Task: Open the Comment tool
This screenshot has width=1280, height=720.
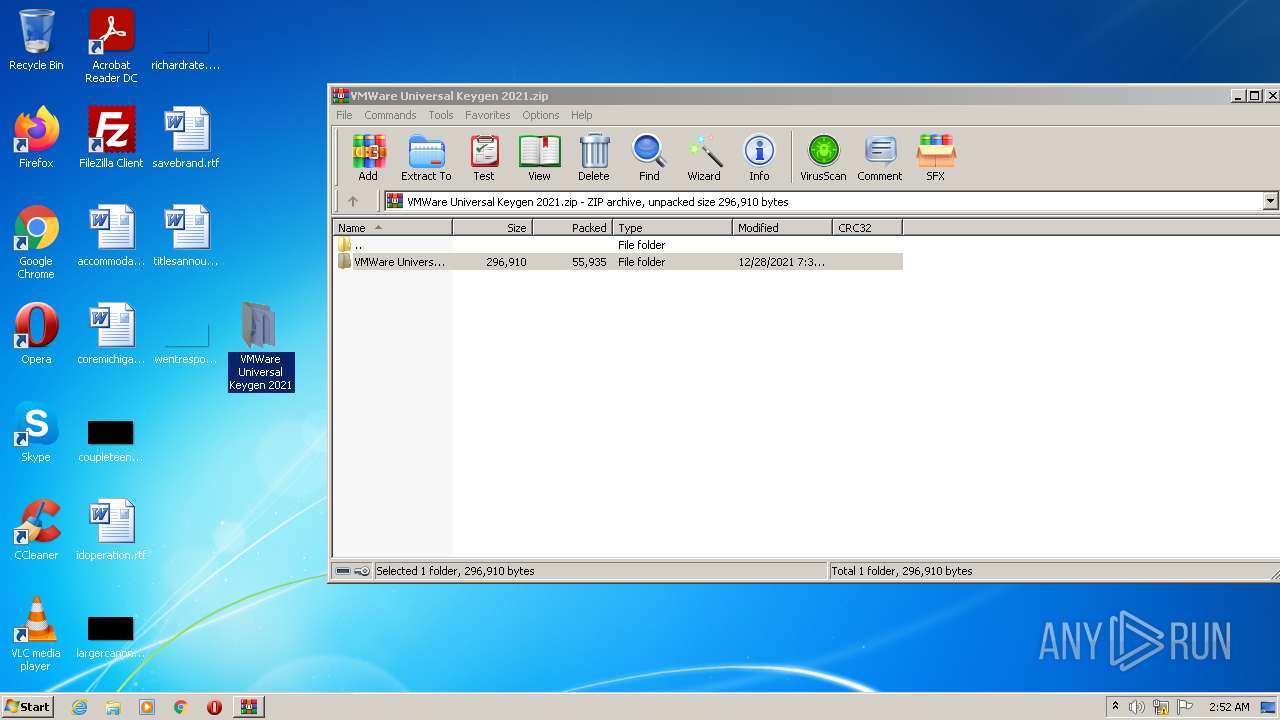Action: 880,157
